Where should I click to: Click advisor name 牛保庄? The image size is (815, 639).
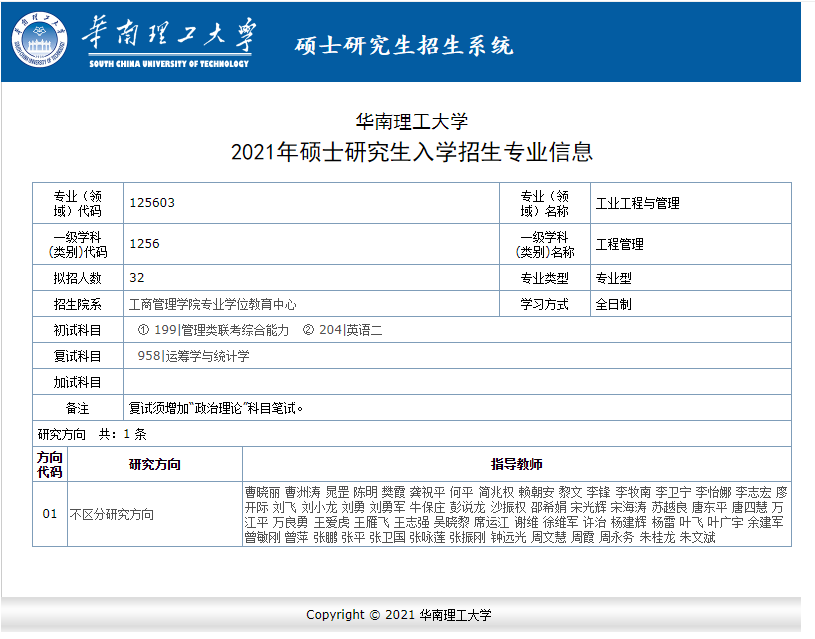(427, 507)
